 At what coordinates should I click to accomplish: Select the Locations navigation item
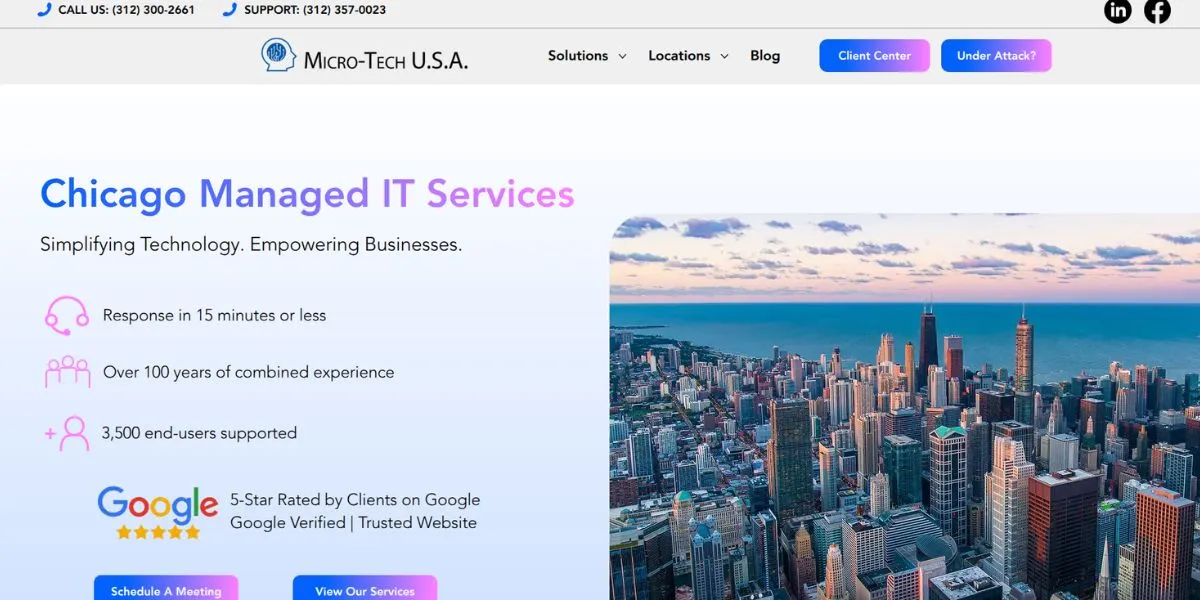[679, 56]
